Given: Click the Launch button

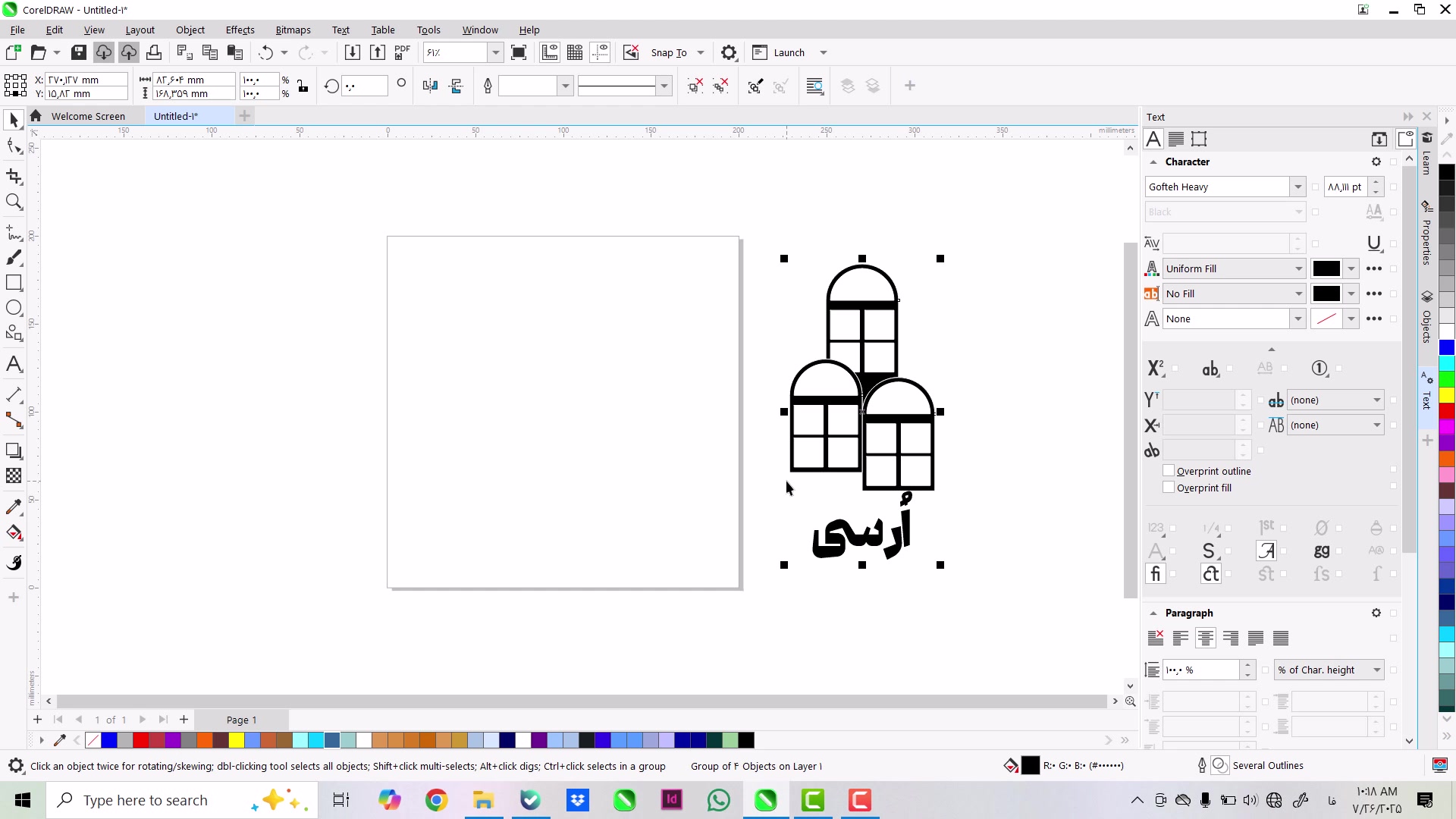Looking at the screenshot, I should pos(789,52).
